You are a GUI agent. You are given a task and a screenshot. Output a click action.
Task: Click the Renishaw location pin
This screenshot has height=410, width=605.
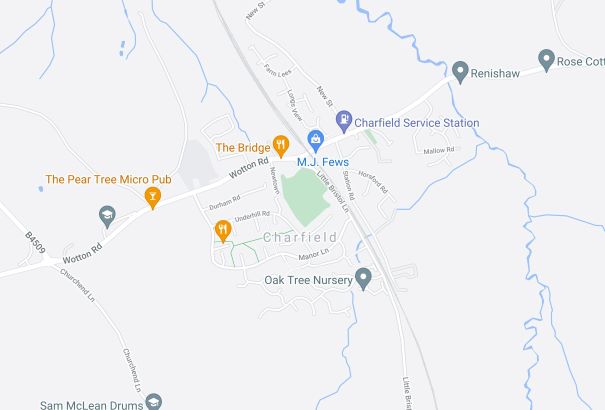[460, 72]
